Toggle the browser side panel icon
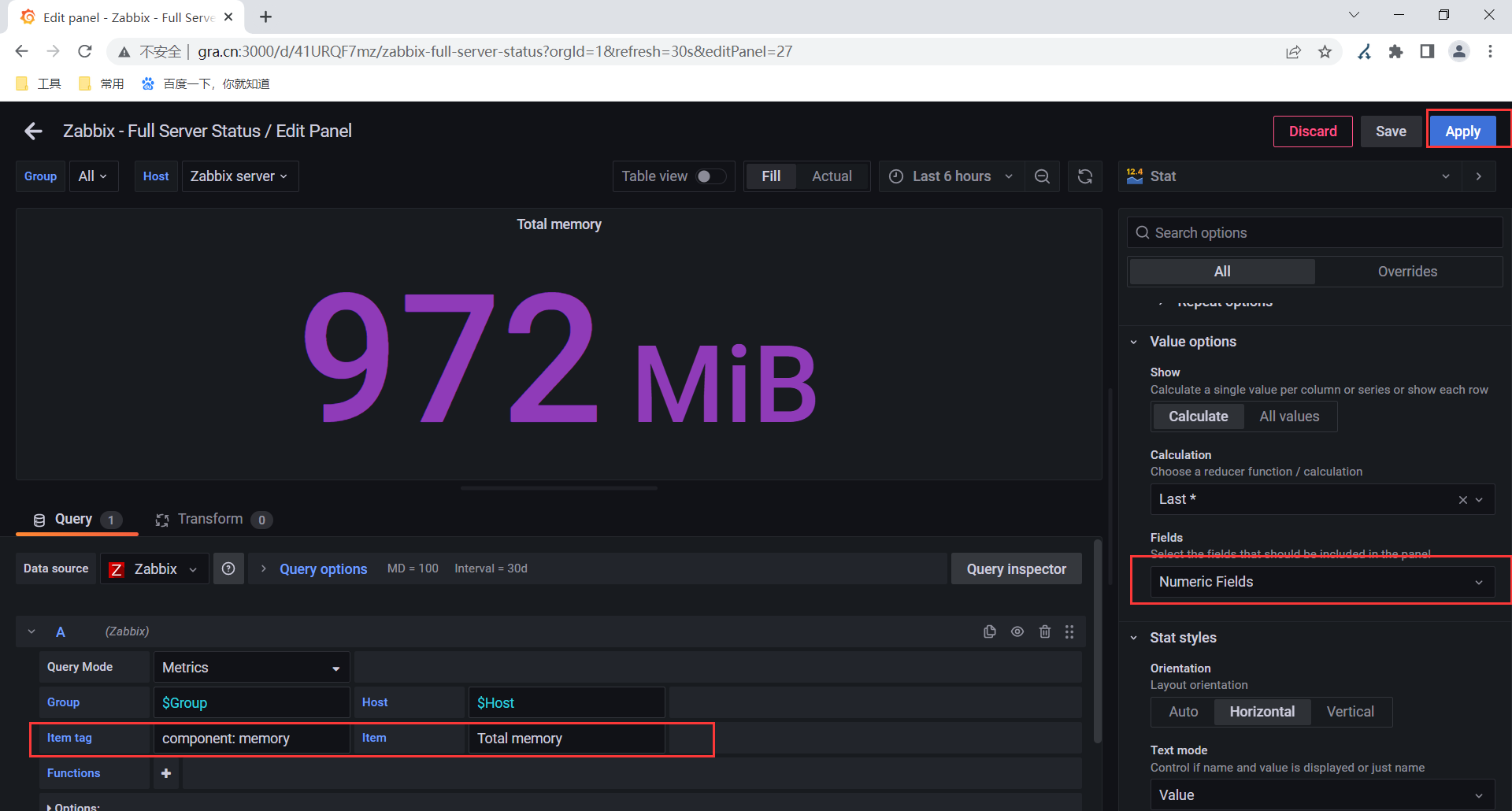Screen dimensions: 1512x811 pyautogui.click(x=1427, y=52)
